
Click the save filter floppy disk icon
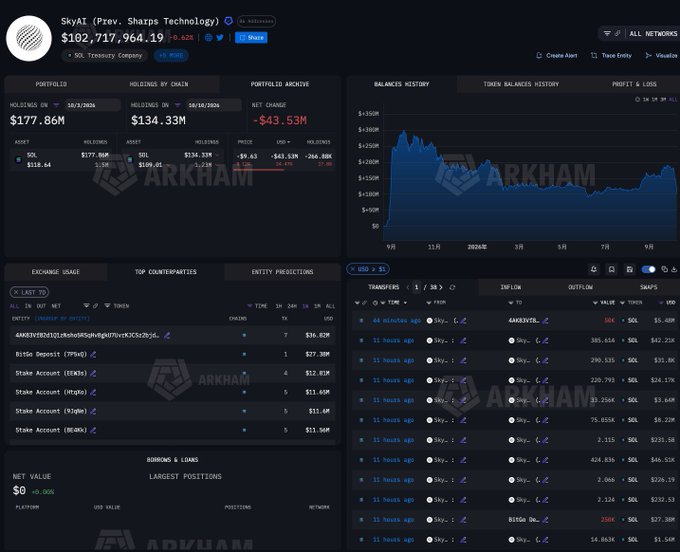pos(630,269)
